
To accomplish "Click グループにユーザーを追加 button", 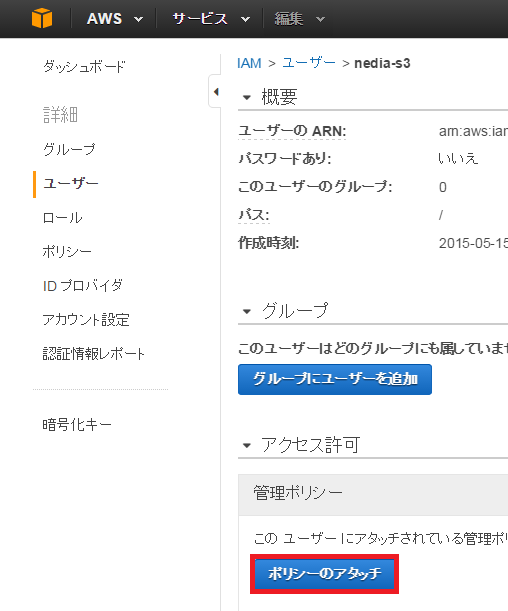I will coord(335,379).
